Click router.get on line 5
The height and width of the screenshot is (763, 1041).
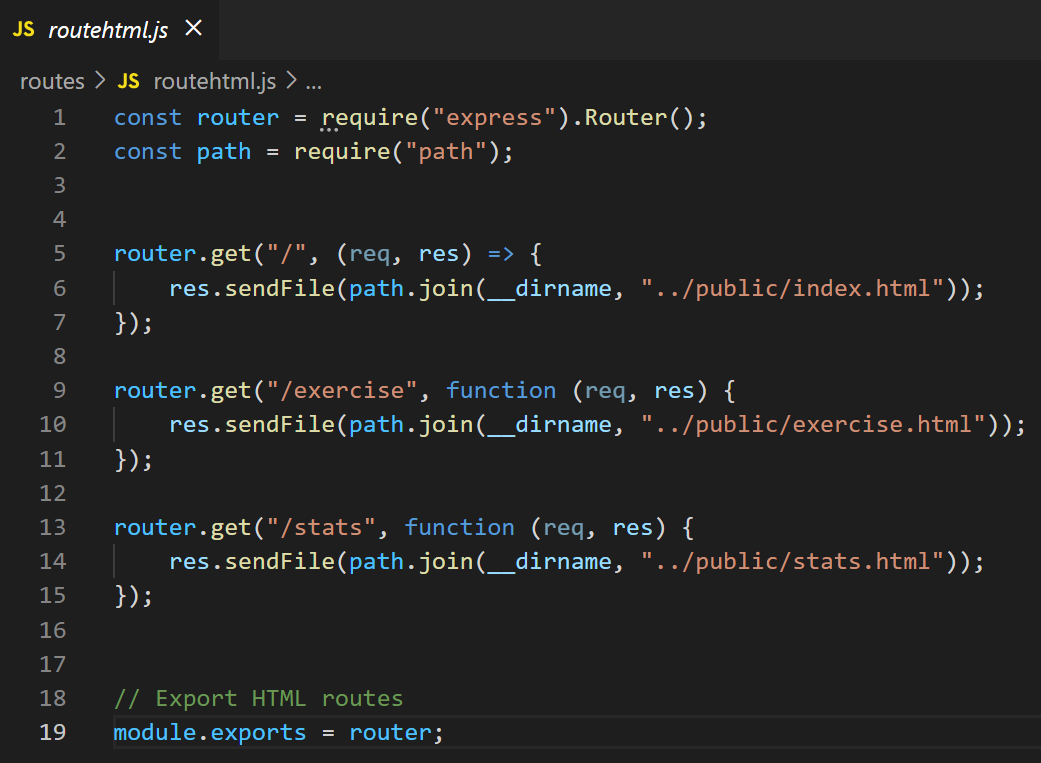click(182, 254)
